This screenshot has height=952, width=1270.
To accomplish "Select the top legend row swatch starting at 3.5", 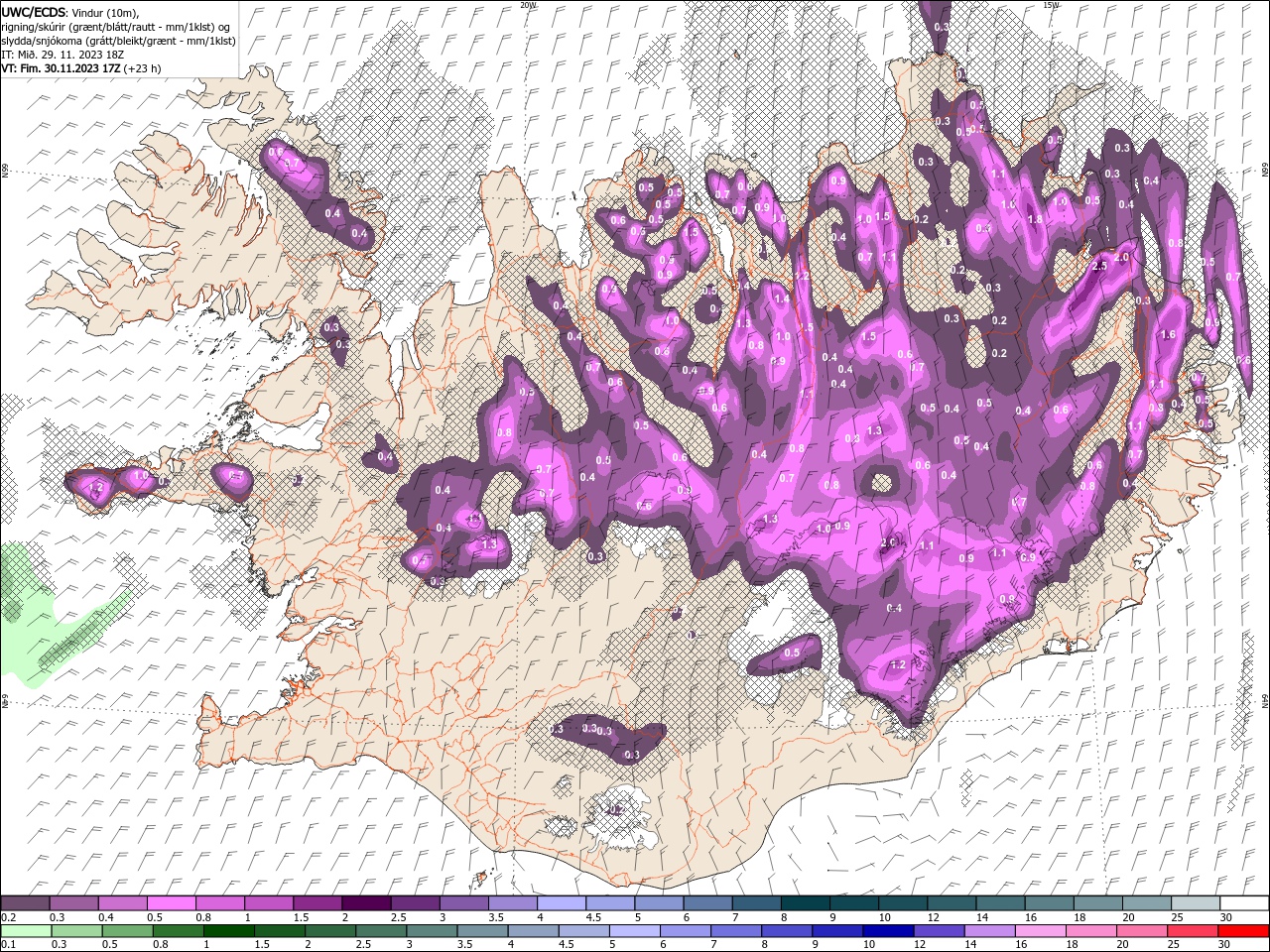I will (512, 903).
